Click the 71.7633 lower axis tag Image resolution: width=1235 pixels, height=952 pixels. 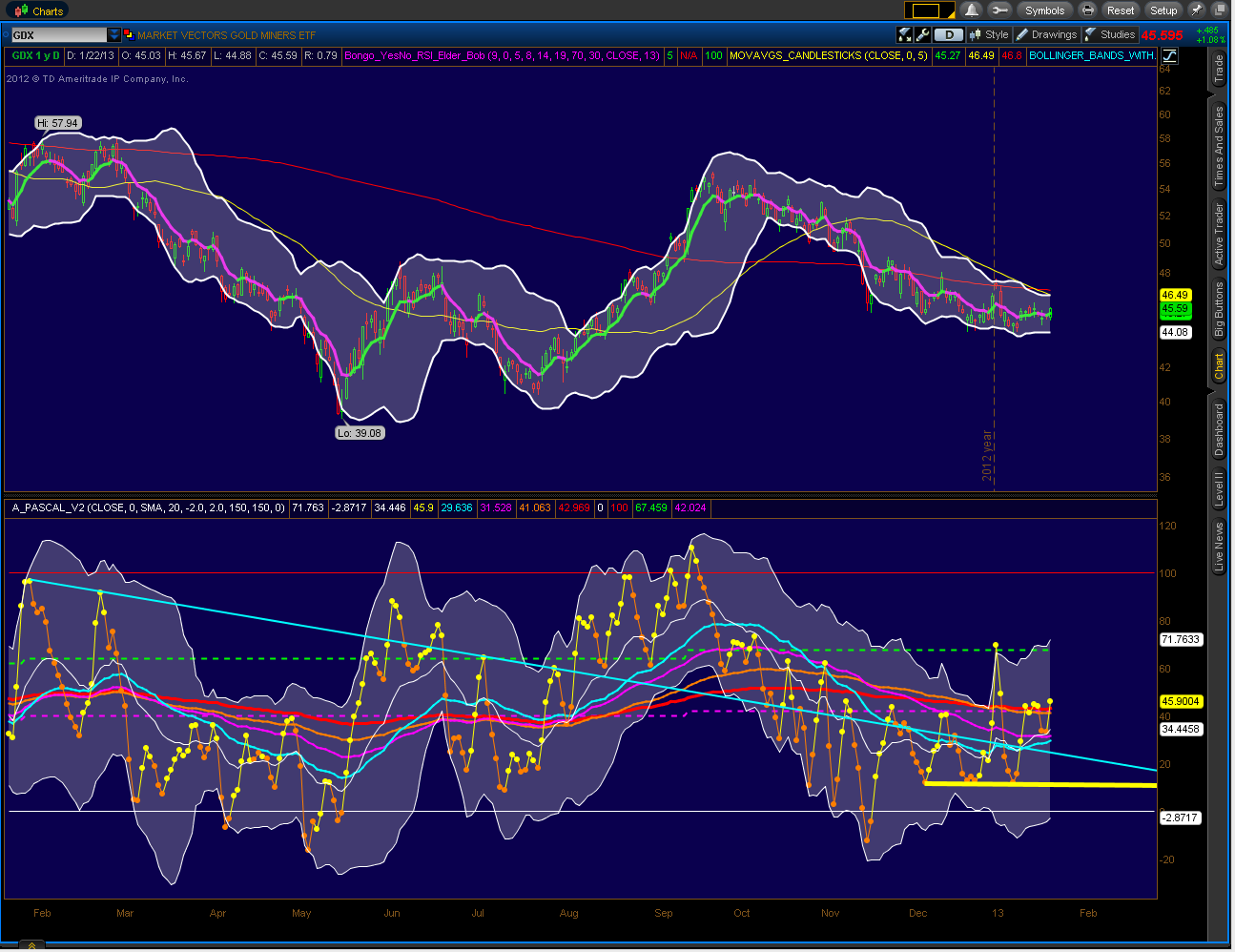[1181, 639]
